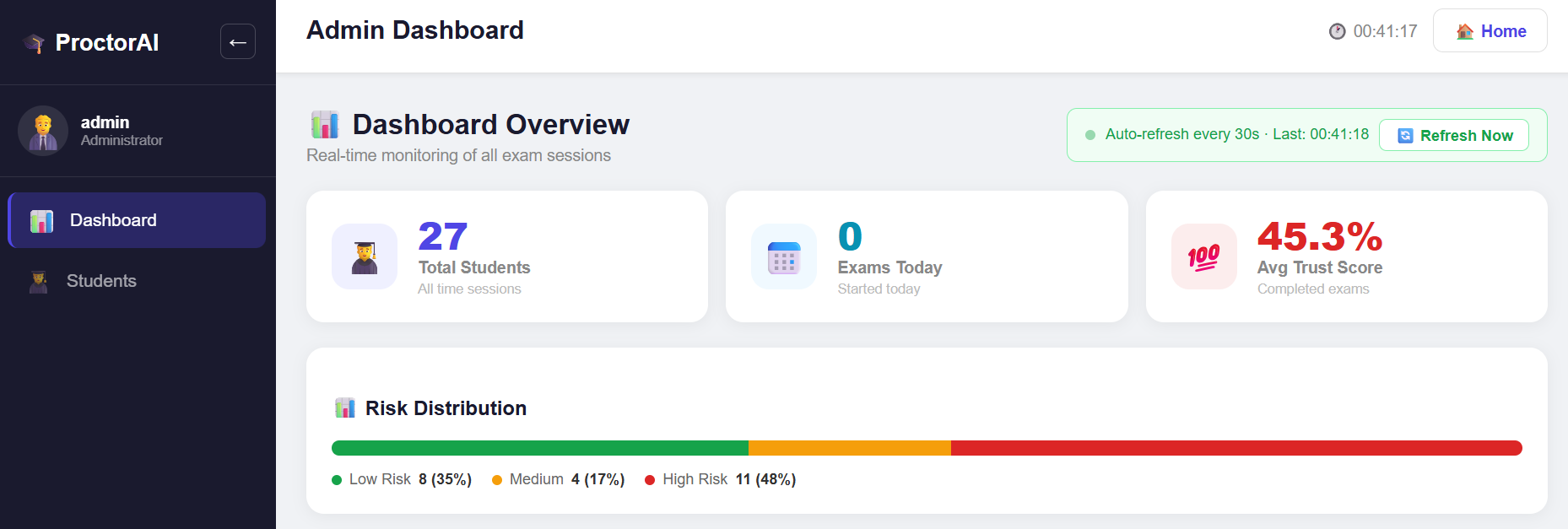The width and height of the screenshot is (1568, 529).
Task: Click the Exams Today calendar icon
Action: click(784, 256)
